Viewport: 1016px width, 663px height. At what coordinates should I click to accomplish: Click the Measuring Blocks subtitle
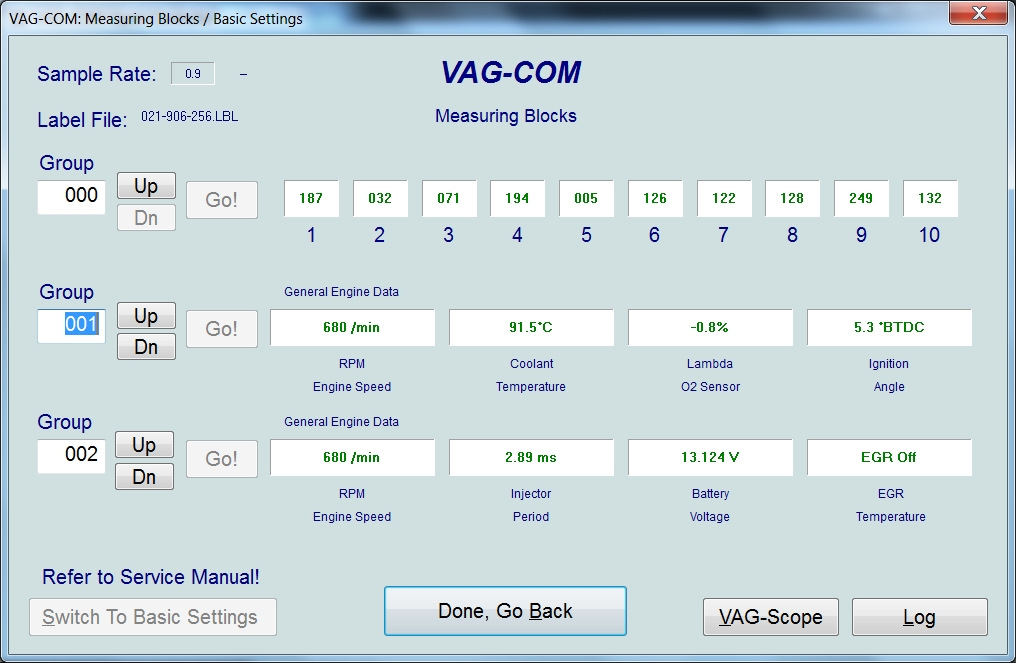[x=506, y=116]
